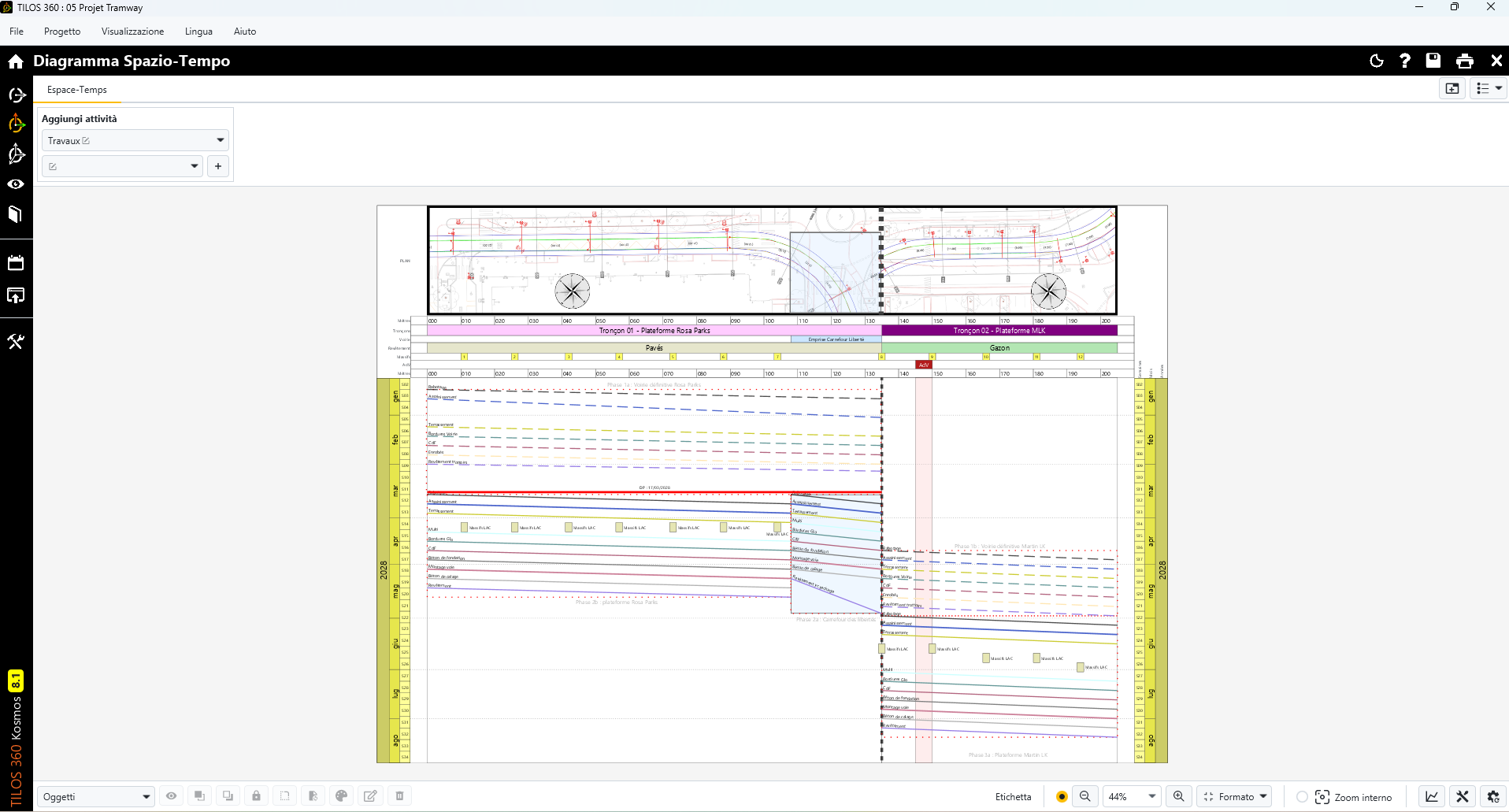
Task: Click the save floppy disk icon
Action: (x=1433, y=61)
